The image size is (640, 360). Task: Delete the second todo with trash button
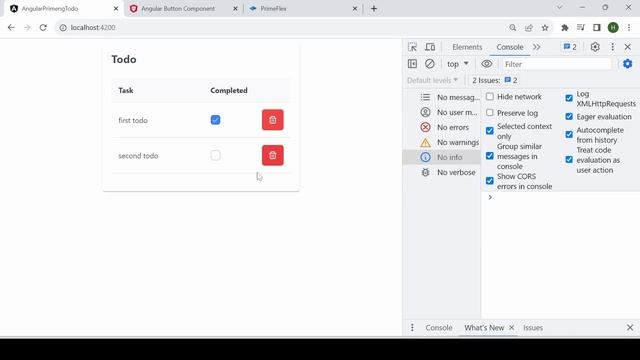click(273, 156)
